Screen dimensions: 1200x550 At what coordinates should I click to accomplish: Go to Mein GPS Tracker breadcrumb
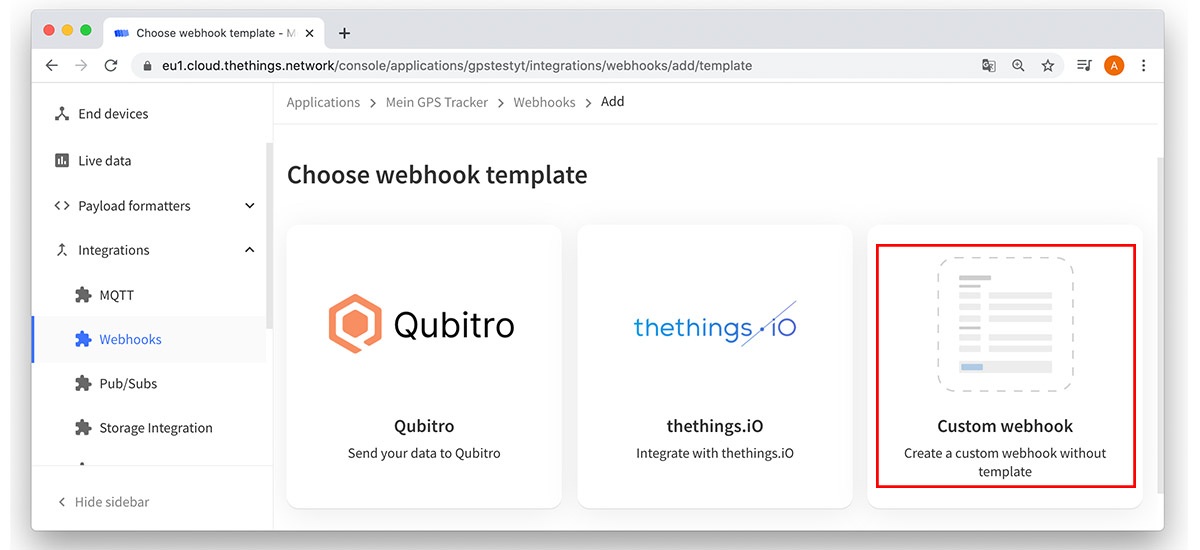click(x=437, y=102)
